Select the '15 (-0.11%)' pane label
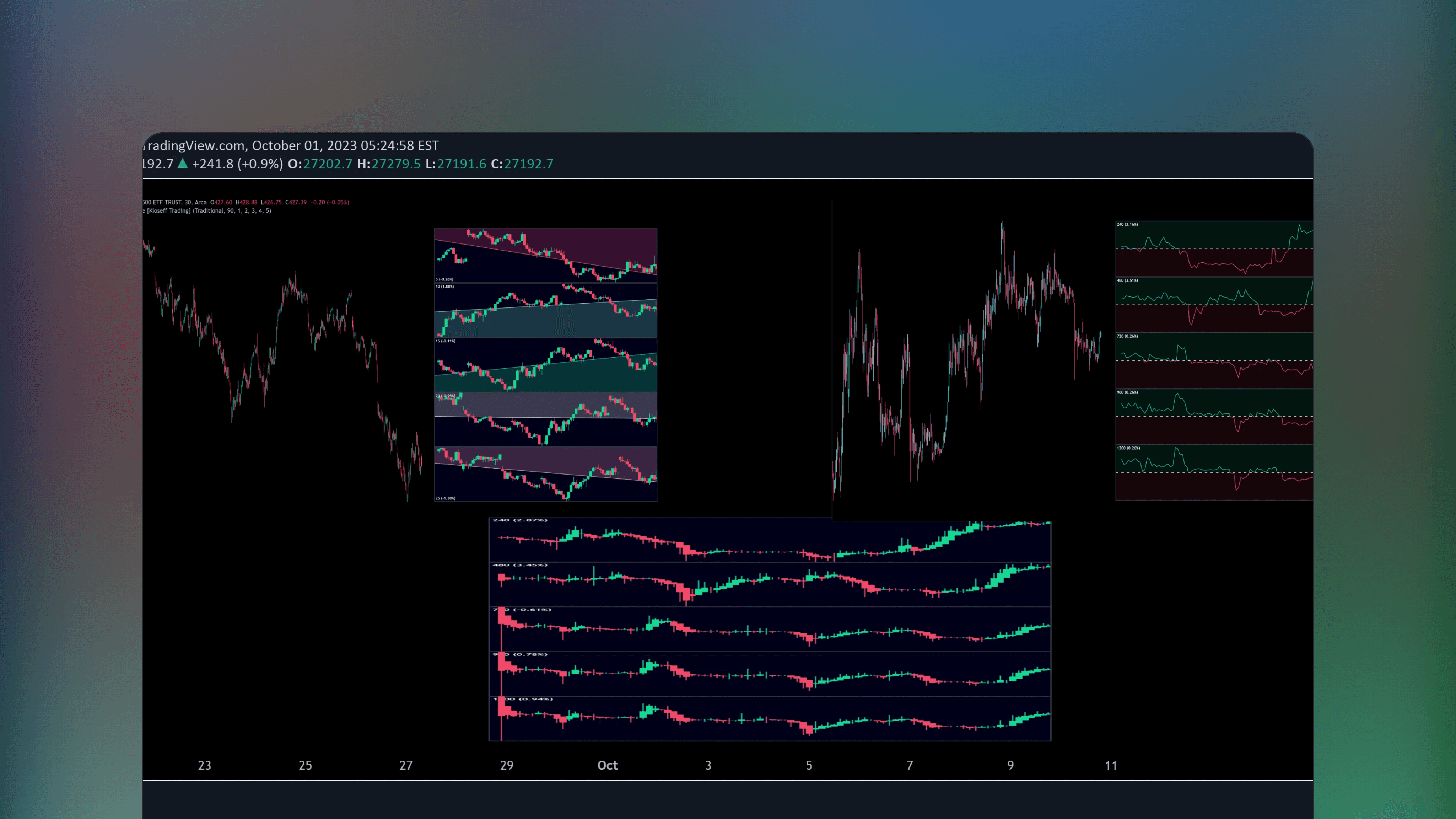The width and height of the screenshot is (1456, 819). (x=446, y=341)
